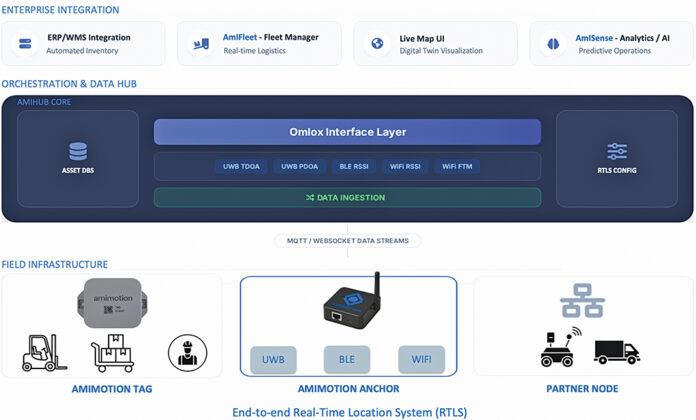
Task: Click the ENTERPRISE INTEGRATION heading
Action: point(60,10)
